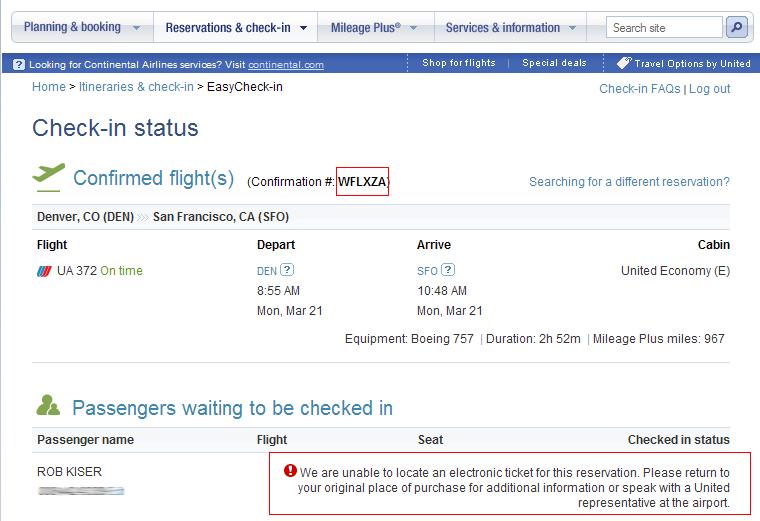Open Special deals in blue bar

(554, 63)
